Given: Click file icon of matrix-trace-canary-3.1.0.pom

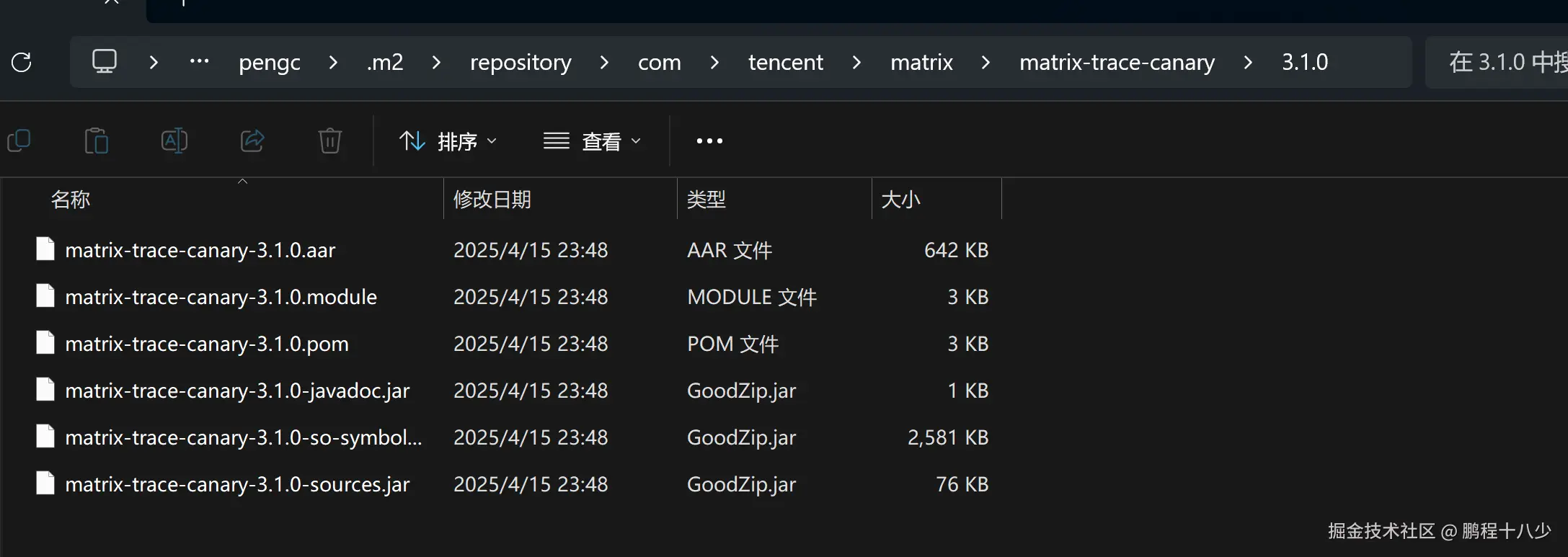Looking at the screenshot, I should click(45, 343).
